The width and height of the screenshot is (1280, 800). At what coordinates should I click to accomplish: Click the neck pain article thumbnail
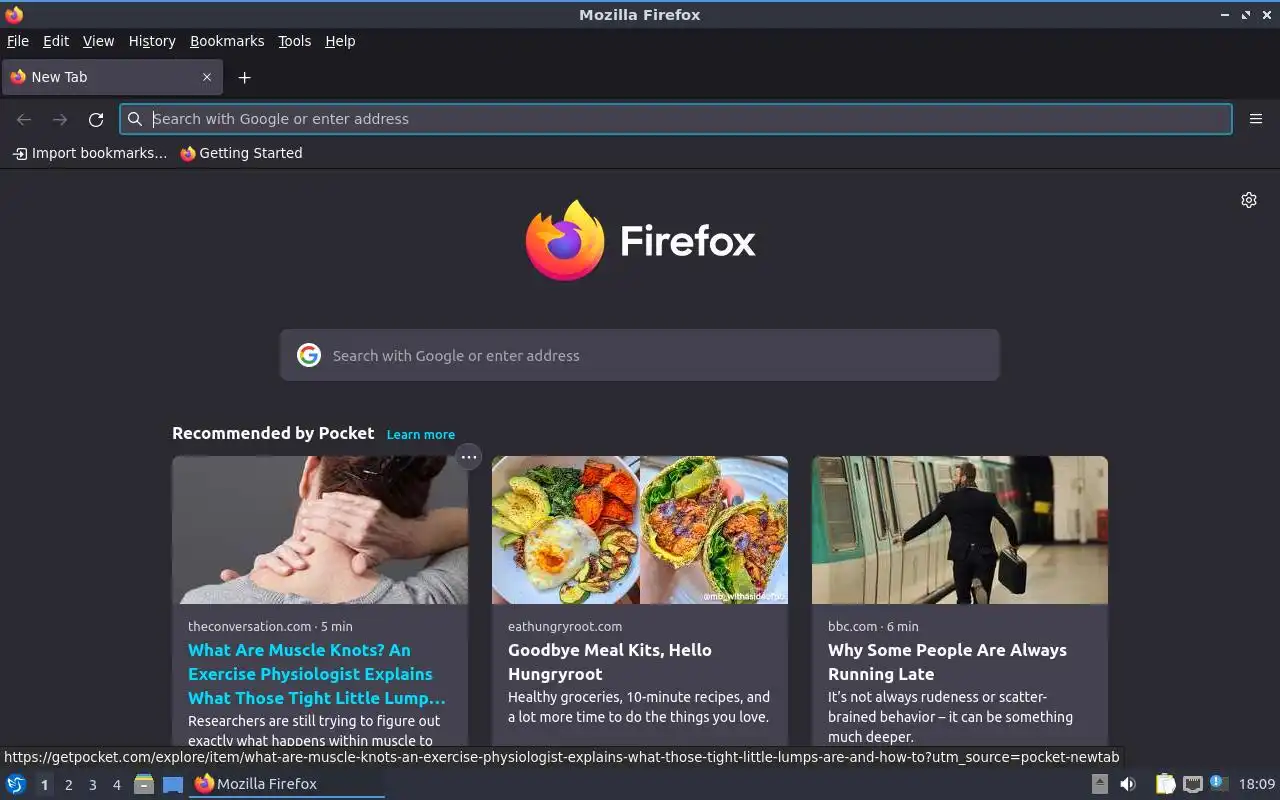pos(320,530)
